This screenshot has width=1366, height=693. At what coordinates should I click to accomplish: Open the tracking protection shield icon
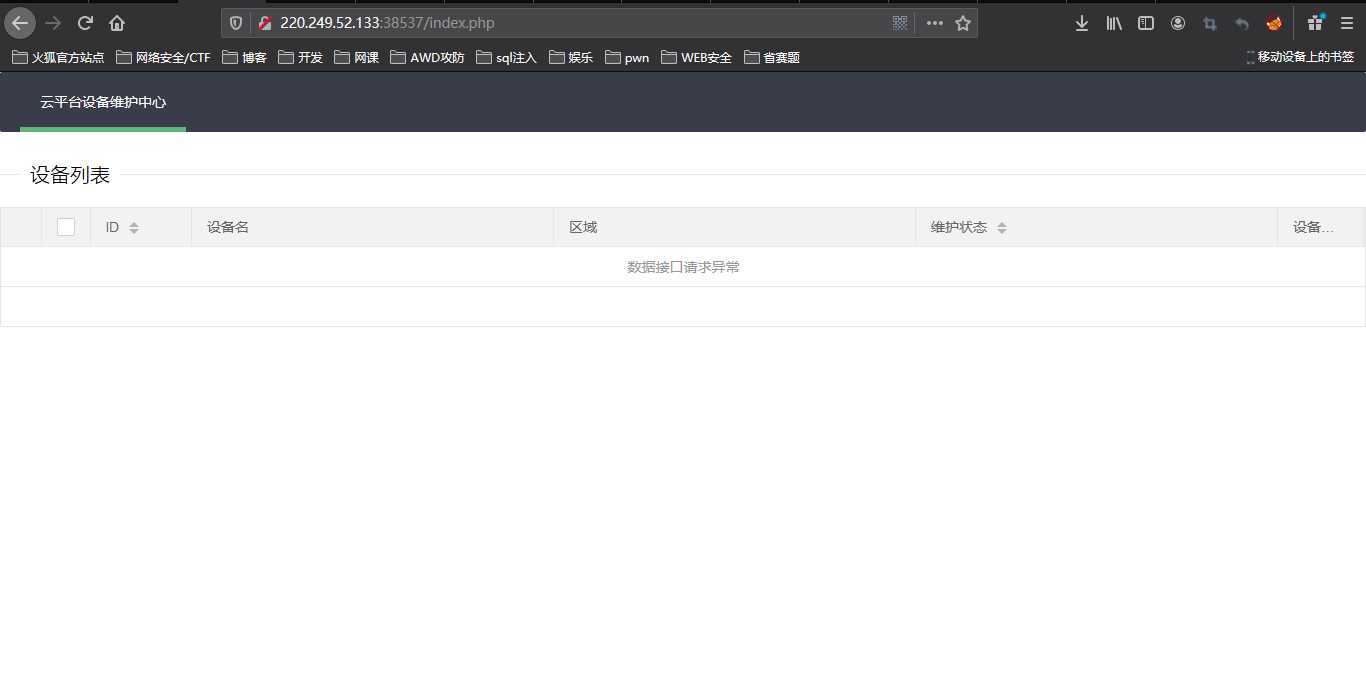(236, 23)
